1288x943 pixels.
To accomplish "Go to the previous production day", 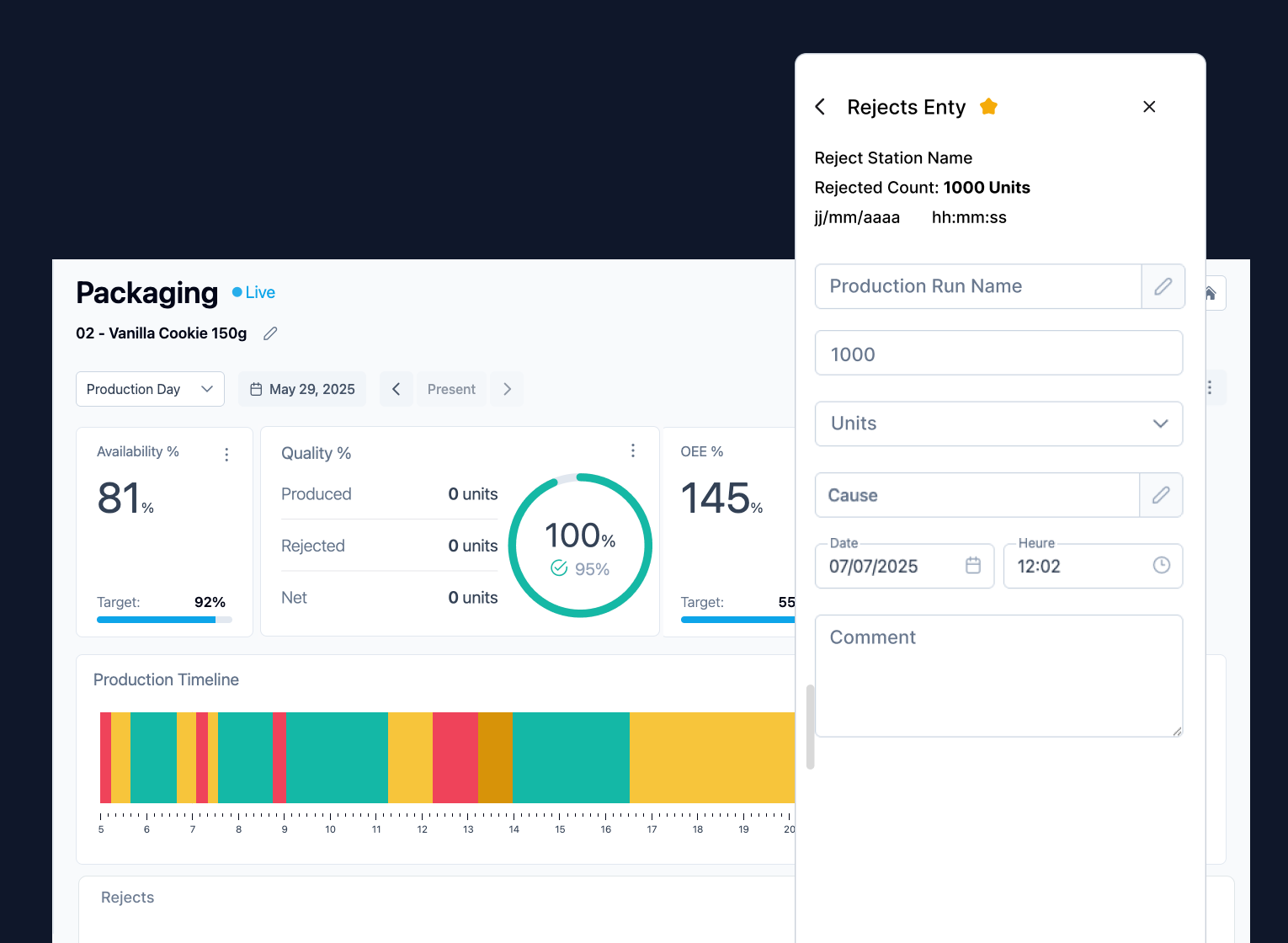I will pos(397,389).
